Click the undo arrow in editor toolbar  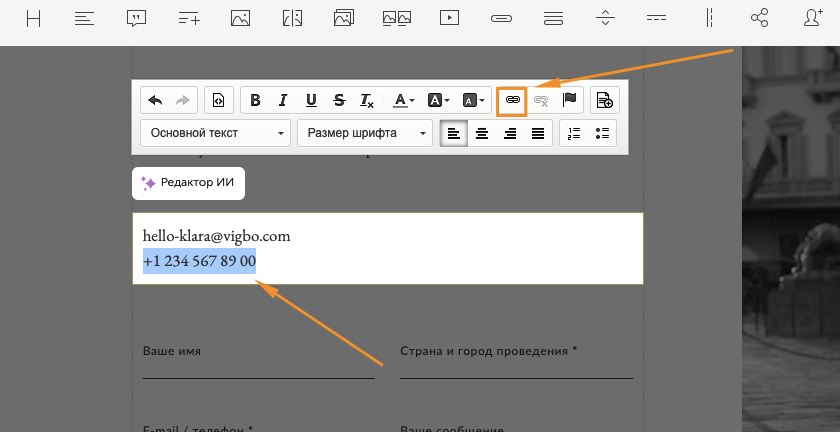point(155,100)
